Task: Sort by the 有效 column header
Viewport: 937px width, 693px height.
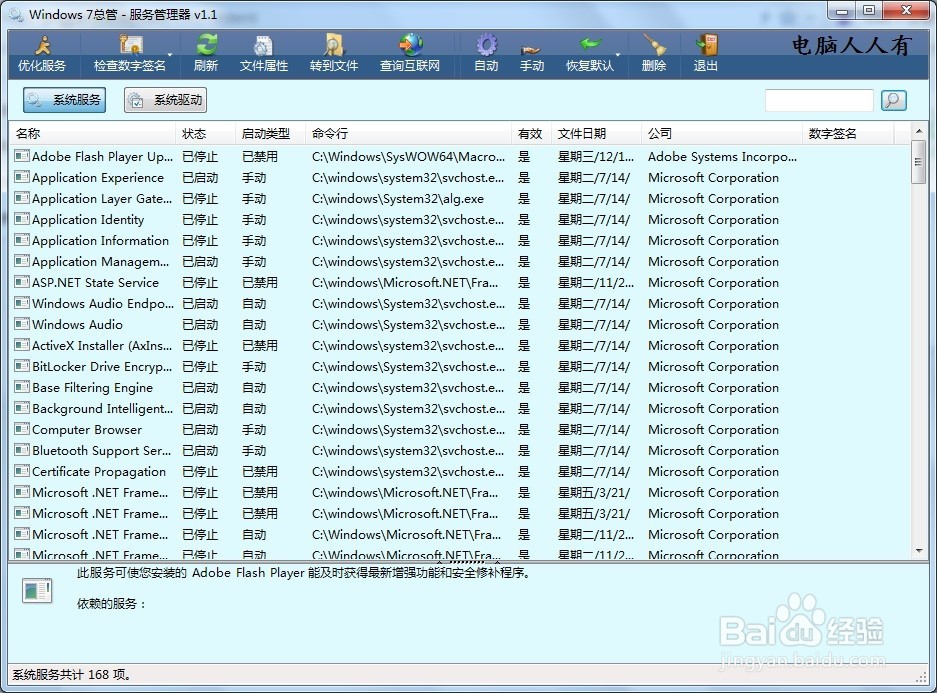Action: pyautogui.click(x=531, y=134)
